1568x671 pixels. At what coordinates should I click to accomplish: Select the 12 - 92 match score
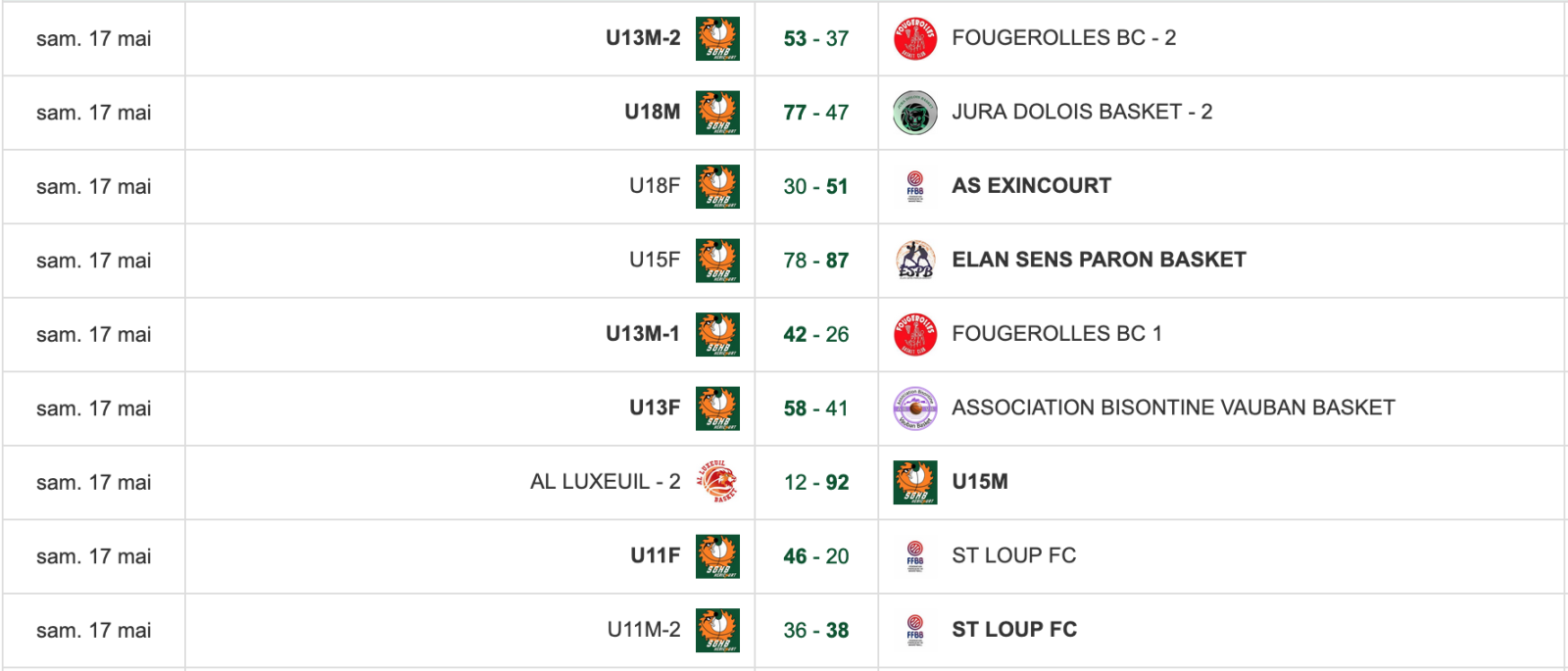click(816, 482)
